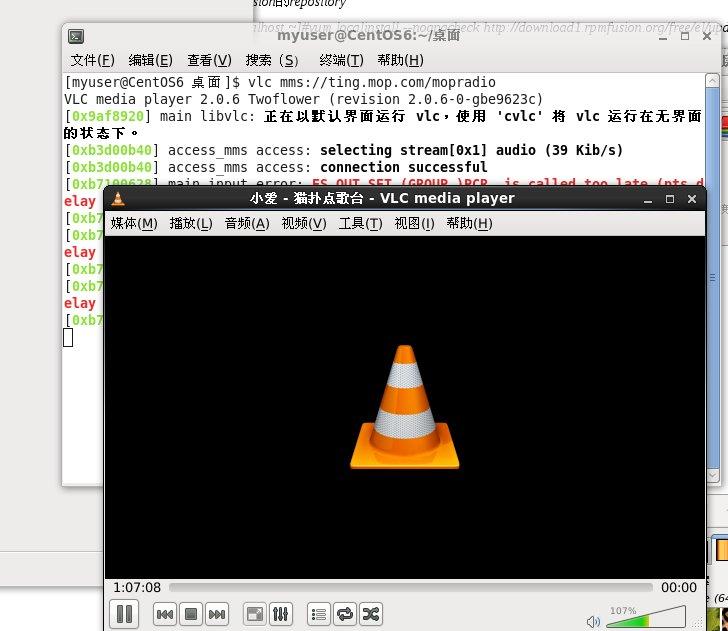
Task: Close the terminal window
Action: click(707, 36)
